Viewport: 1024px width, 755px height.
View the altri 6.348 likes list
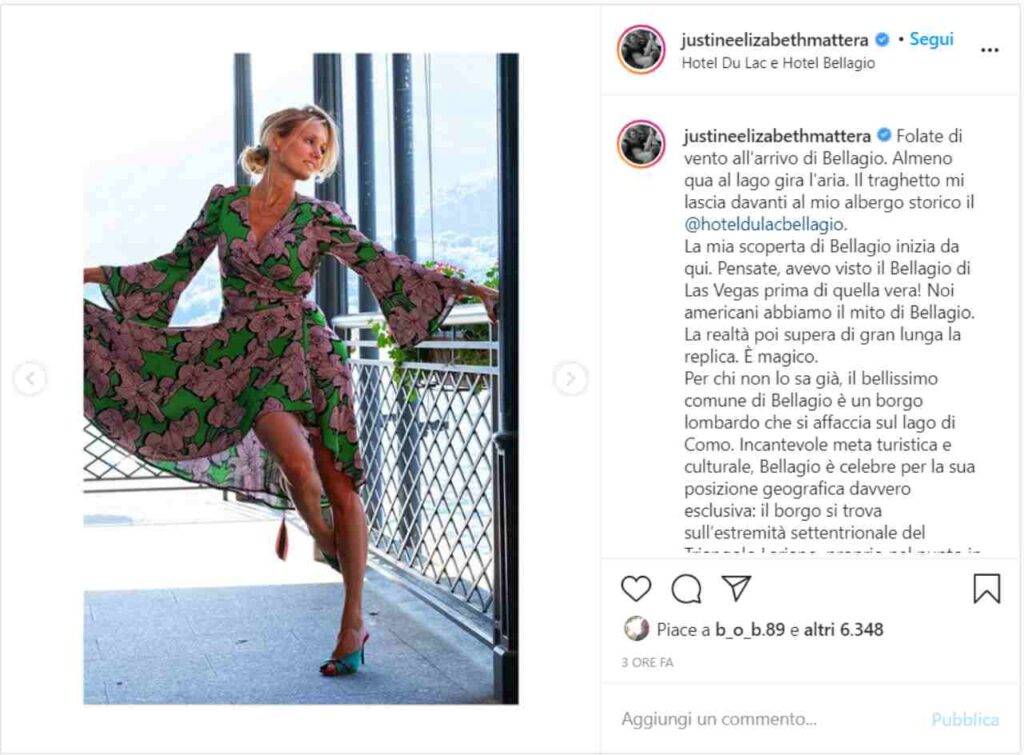843,630
